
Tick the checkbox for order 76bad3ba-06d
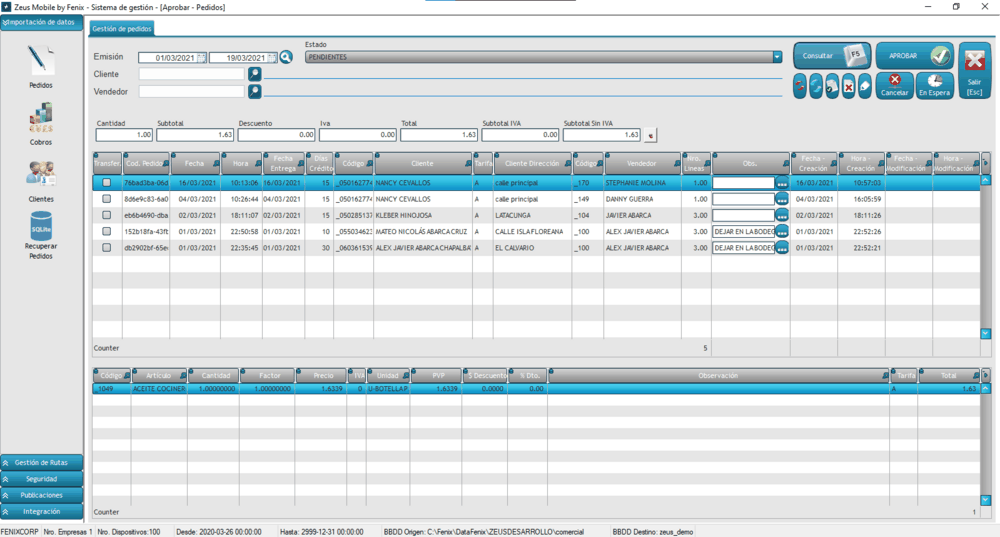point(107,182)
